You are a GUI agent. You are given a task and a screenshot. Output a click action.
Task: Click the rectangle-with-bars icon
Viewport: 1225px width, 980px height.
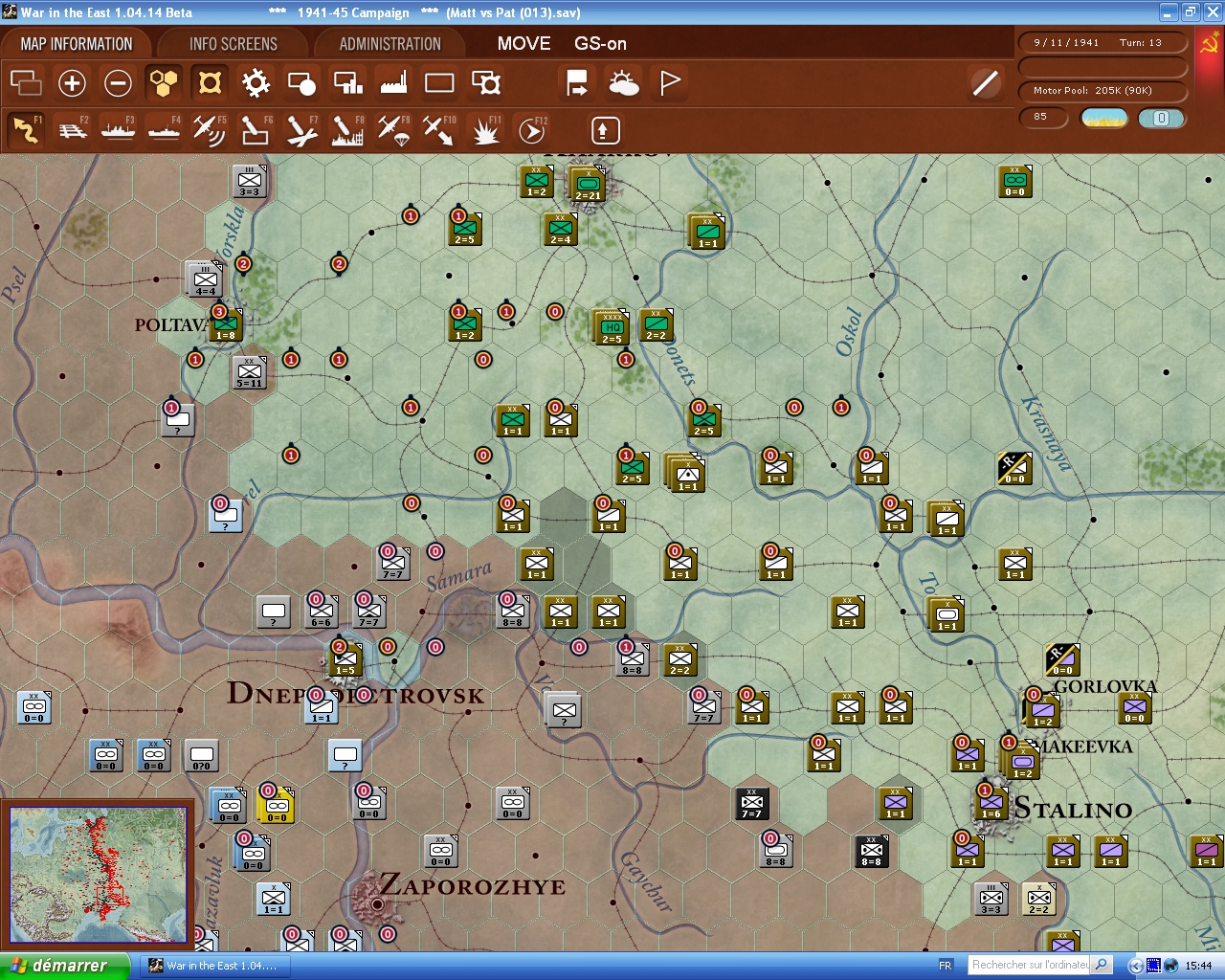point(347,83)
